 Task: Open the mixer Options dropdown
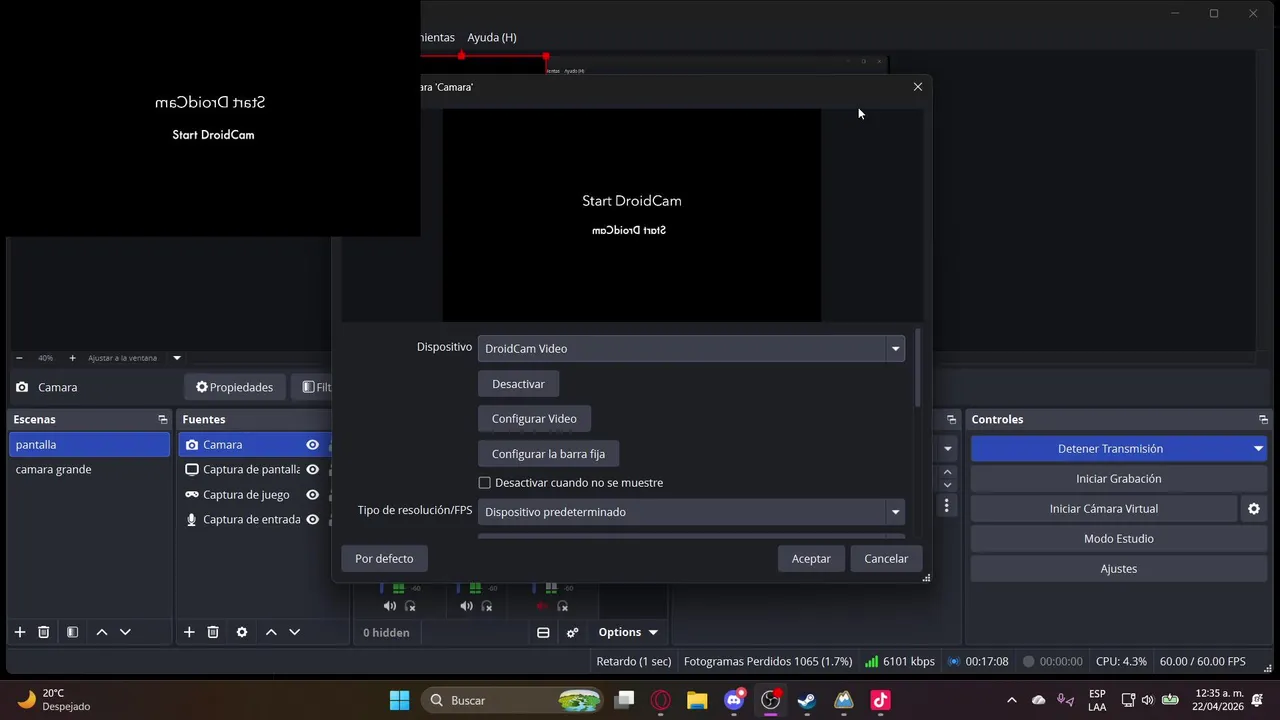coord(628,632)
